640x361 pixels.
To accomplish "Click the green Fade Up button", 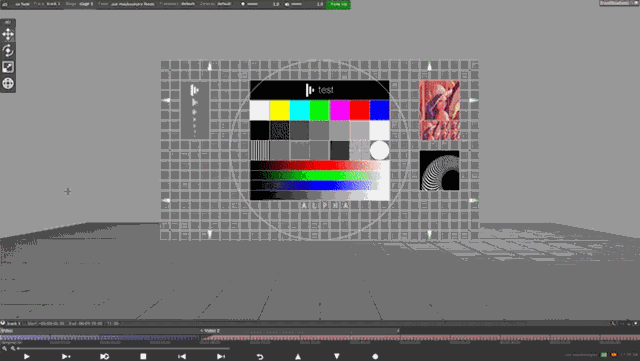I will tap(338, 4).
